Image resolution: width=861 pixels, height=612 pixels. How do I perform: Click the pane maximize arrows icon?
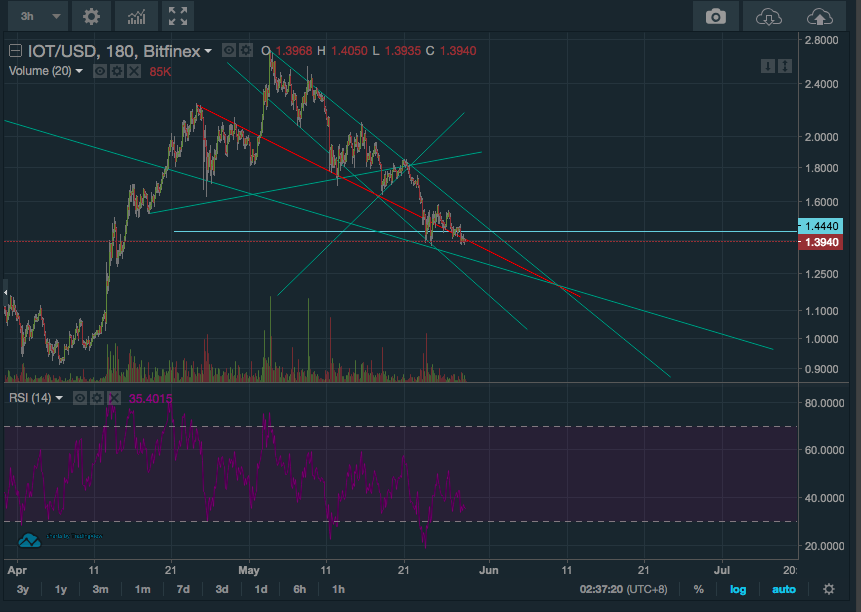click(785, 66)
